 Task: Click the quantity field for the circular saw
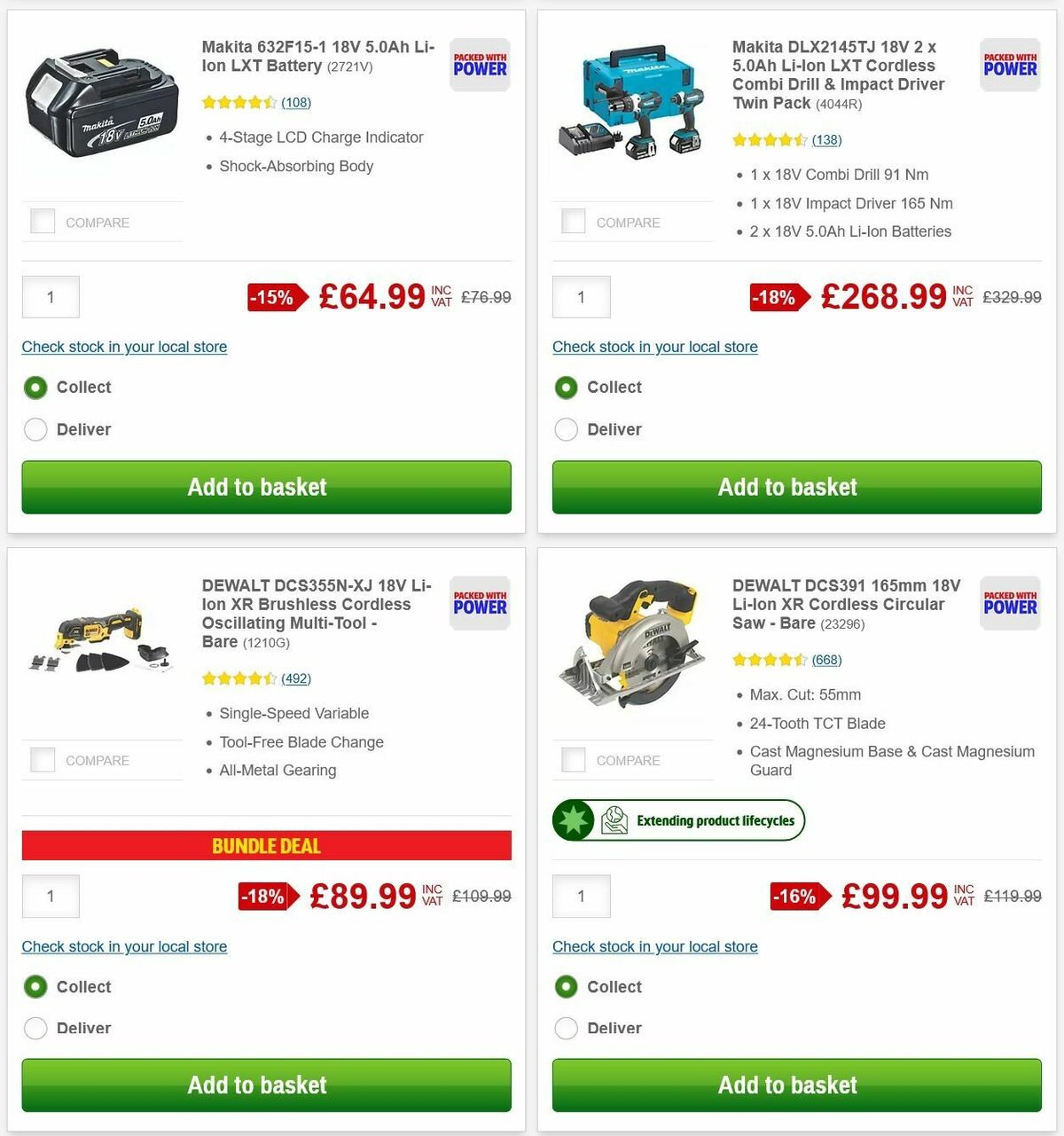click(x=581, y=896)
